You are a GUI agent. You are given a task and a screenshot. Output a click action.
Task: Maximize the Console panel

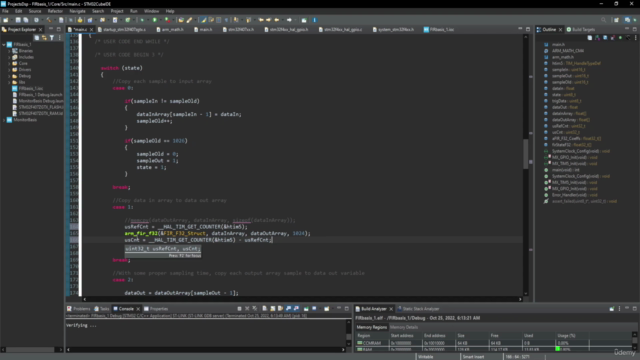[347, 309]
